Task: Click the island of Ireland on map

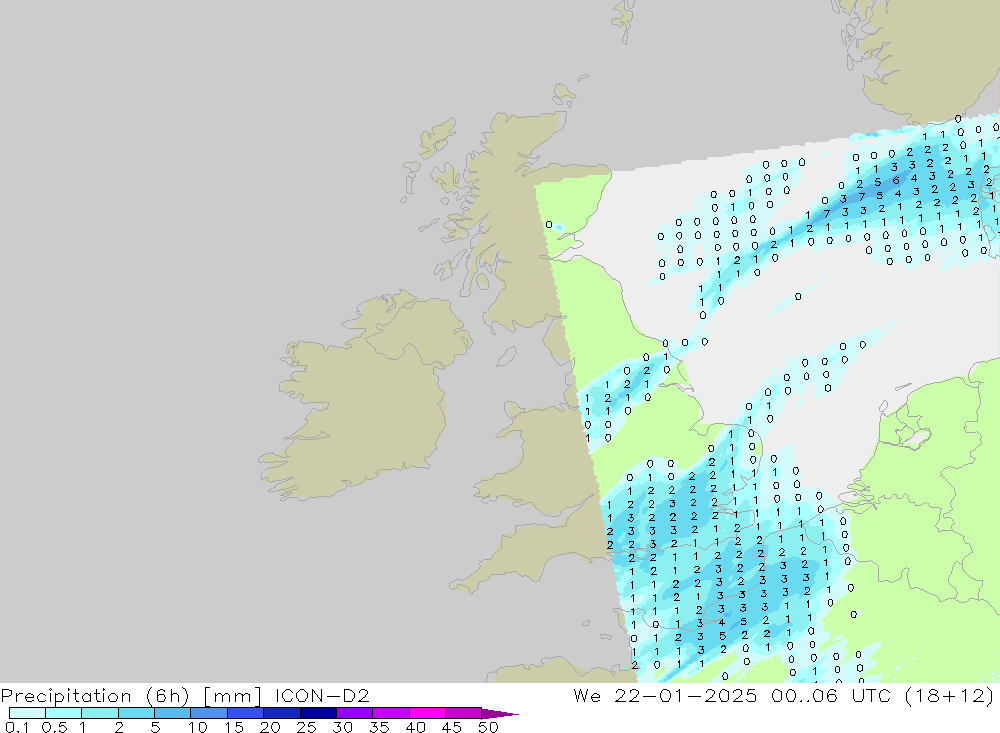Action: pos(364,396)
